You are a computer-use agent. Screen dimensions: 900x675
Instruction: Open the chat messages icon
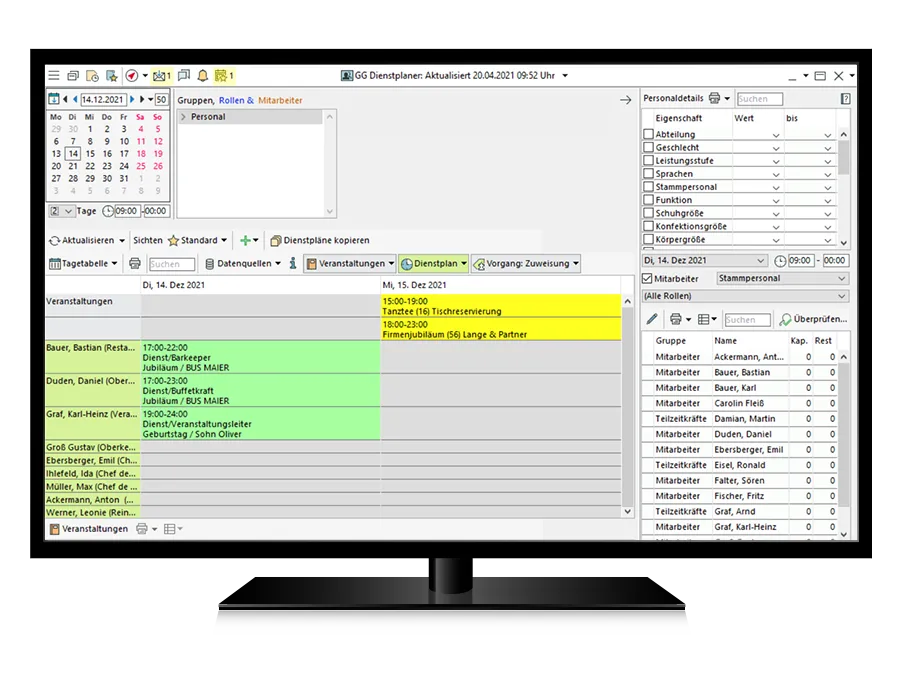183,75
